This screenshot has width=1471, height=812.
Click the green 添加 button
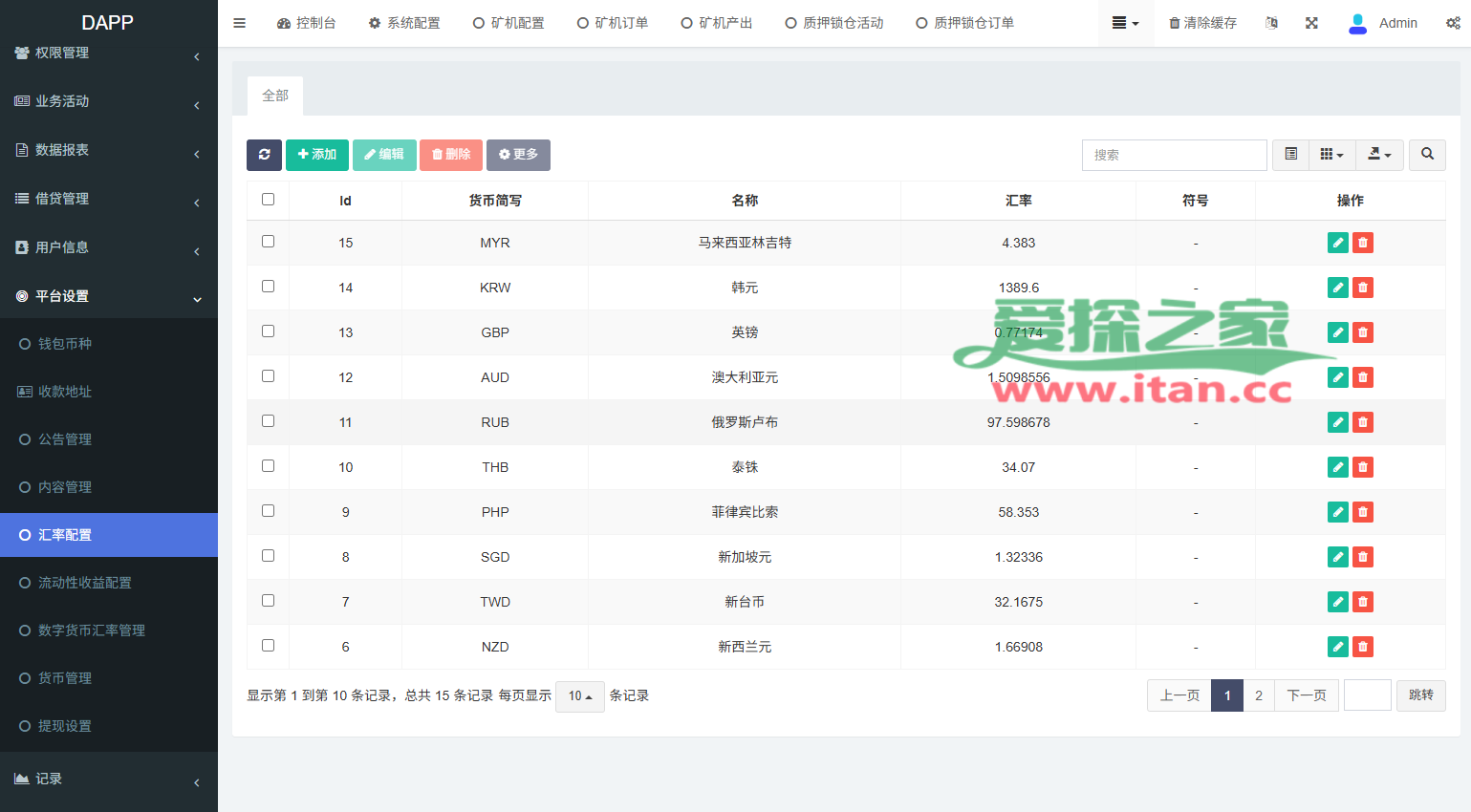[317, 155]
